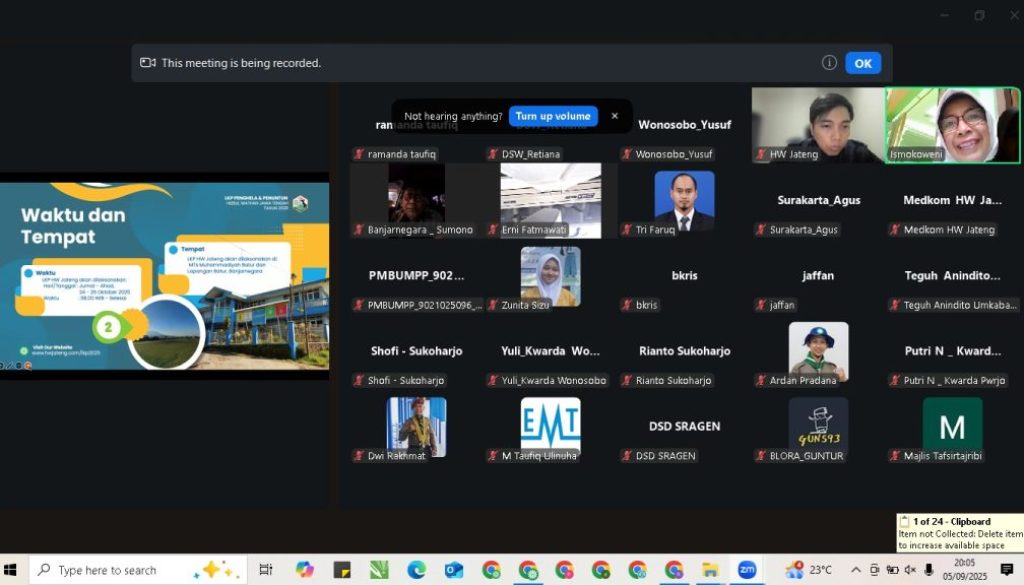Viewport: 1024px width, 585px height.
Task: Click the shared Waktu dan Tempat slide
Action: (164, 276)
